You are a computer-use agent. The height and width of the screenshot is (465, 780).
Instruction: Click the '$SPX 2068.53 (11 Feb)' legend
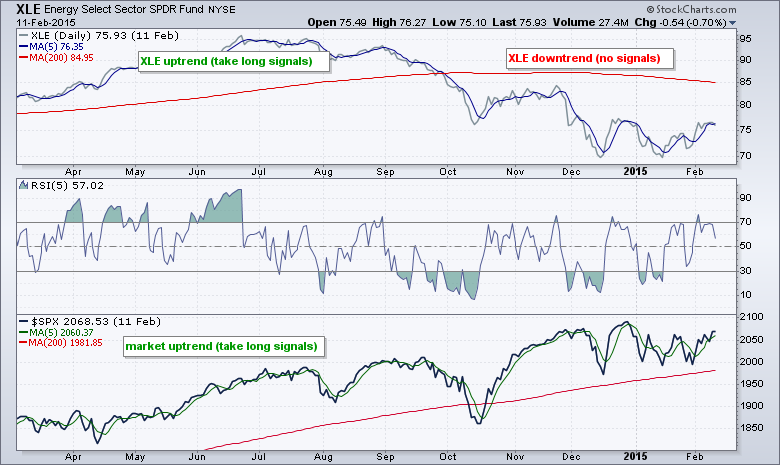pos(90,322)
